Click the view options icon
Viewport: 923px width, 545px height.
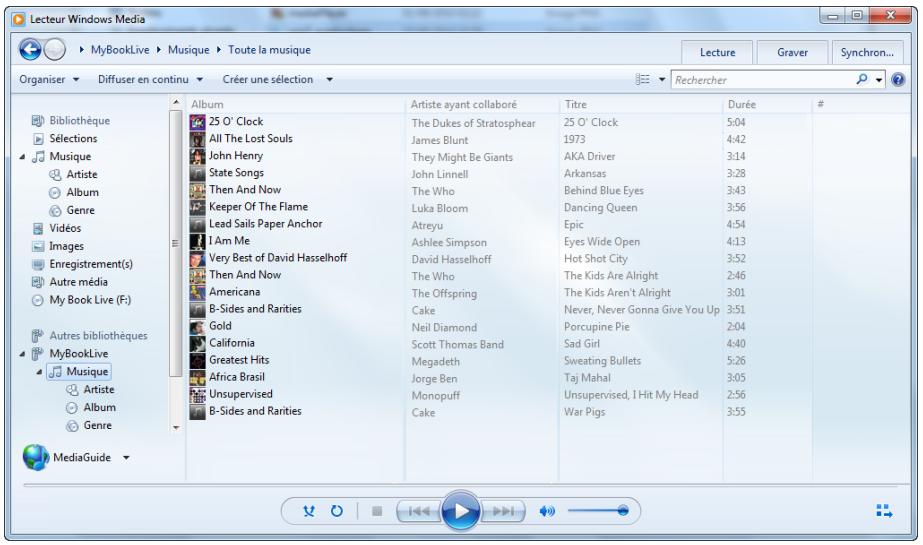(x=643, y=79)
